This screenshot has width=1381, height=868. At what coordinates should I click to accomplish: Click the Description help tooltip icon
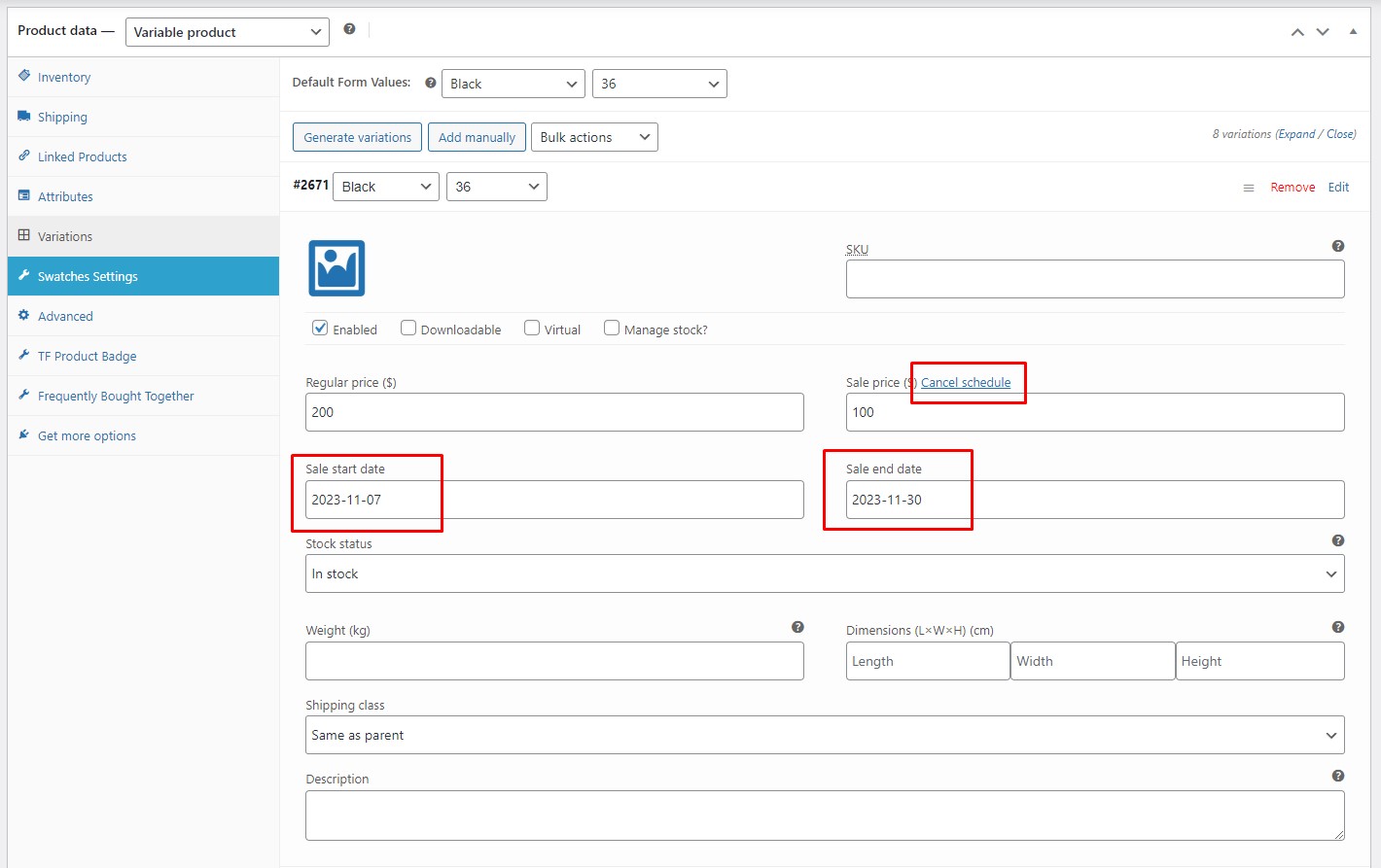[1338, 776]
